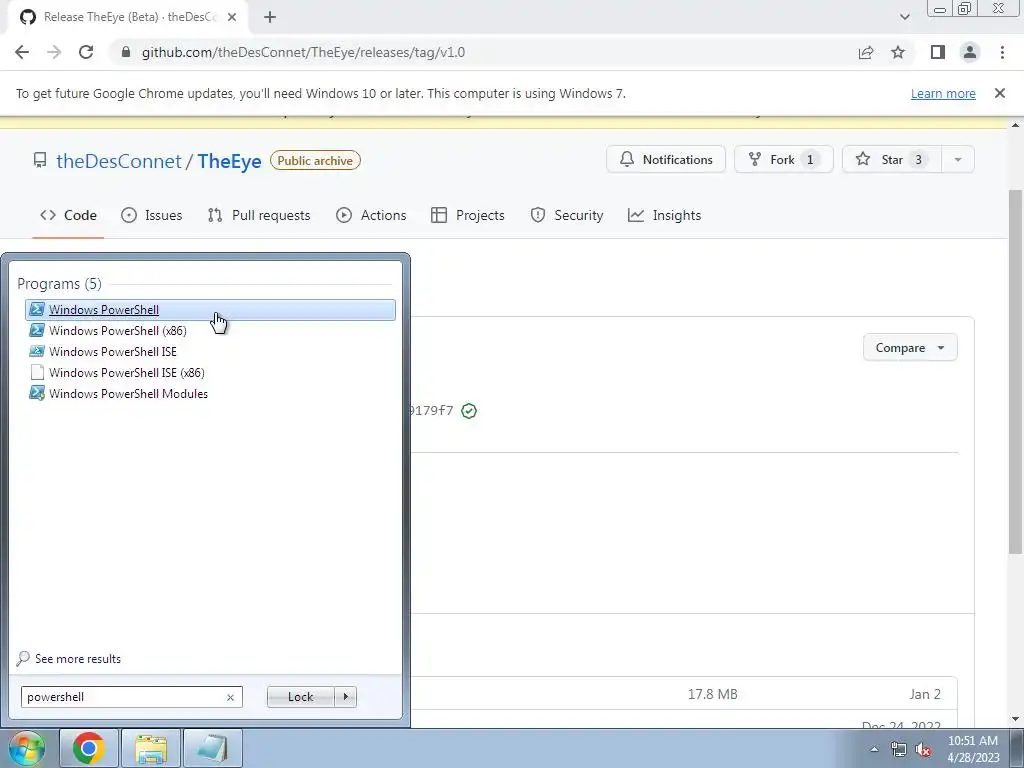This screenshot has width=1024, height=768.
Task: Click the address bar URL
Action: pos(303,52)
